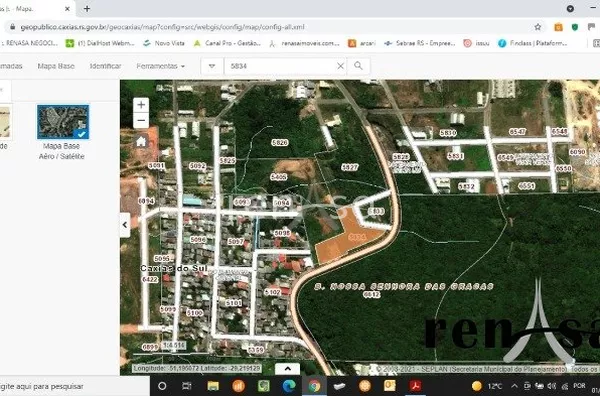Run the search with magnifier icon
Screen dimensions: 600x396
[x=358, y=66]
